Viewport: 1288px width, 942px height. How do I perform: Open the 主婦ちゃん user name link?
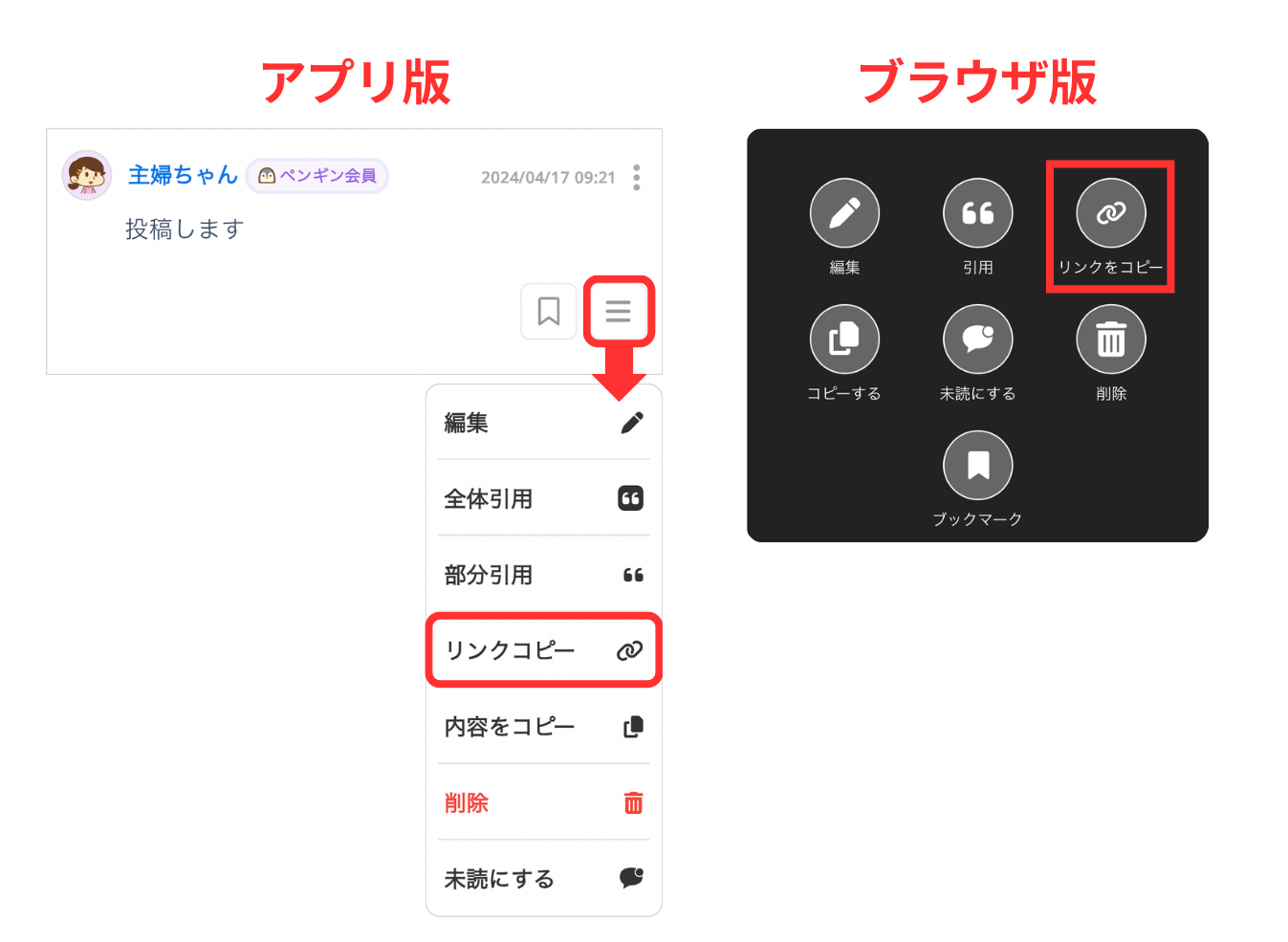tap(183, 175)
